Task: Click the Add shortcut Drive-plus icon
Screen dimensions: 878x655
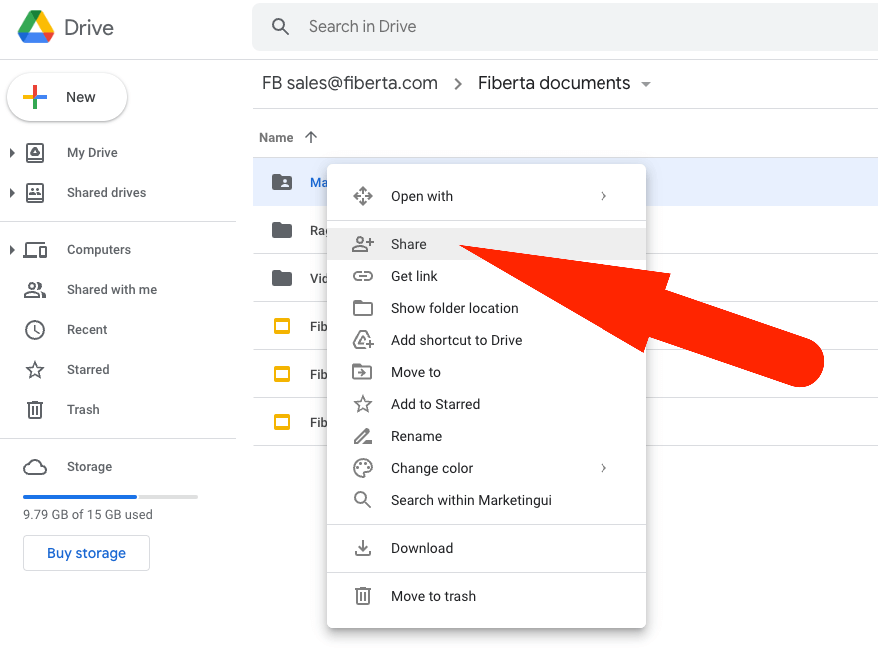Action: [x=363, y=340]
